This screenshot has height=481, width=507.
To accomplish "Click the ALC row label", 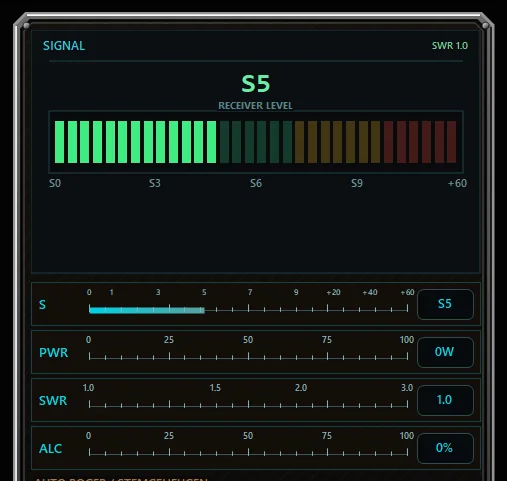I will click(x=50, y=449).
